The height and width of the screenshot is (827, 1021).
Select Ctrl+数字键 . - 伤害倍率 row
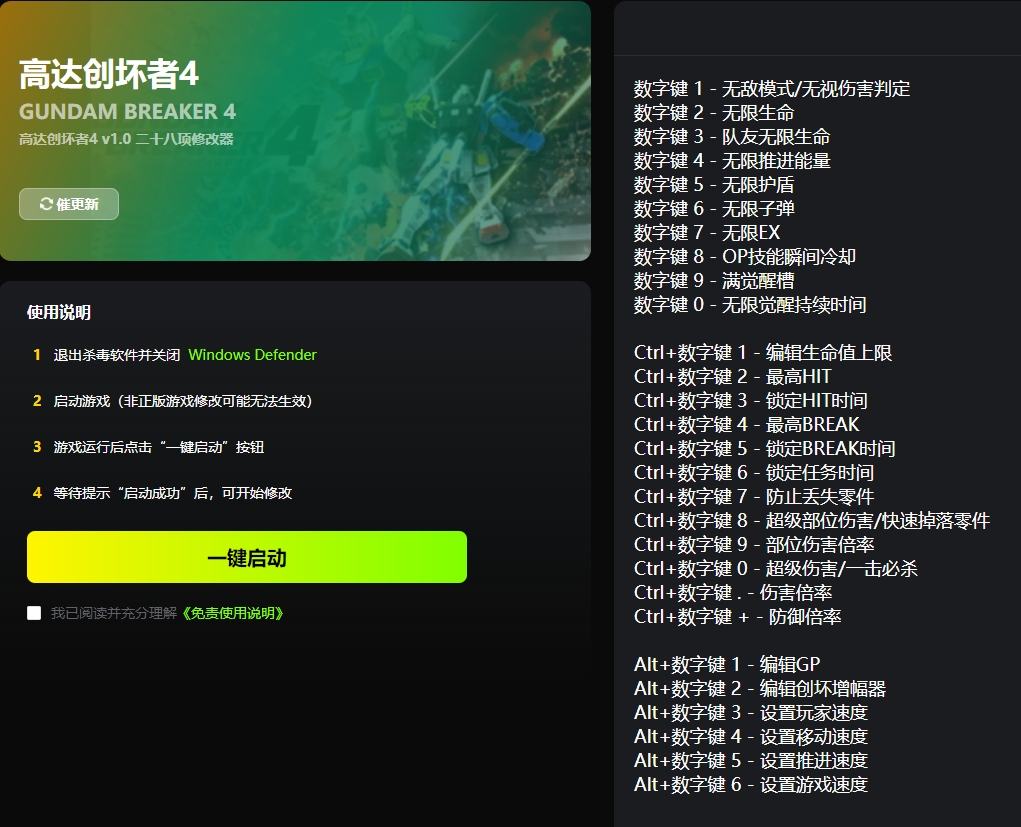point(733,593)
